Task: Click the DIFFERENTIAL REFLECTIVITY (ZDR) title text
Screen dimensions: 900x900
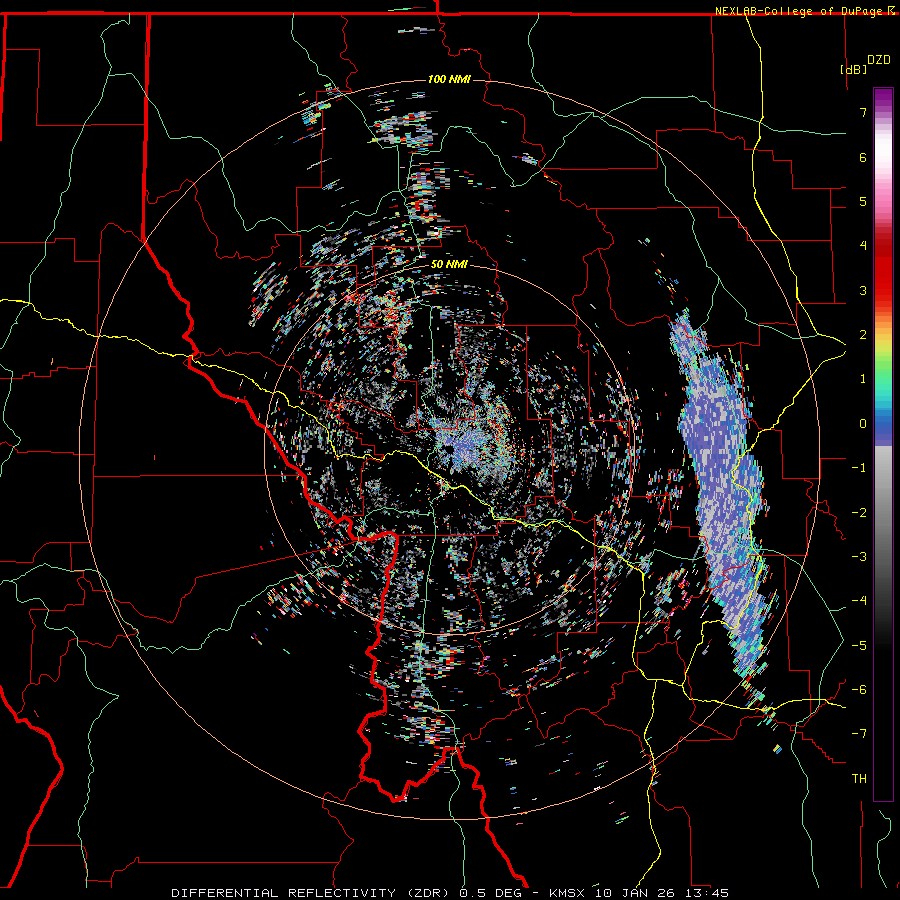Action: pyautogui.click(x=313, y=893)
